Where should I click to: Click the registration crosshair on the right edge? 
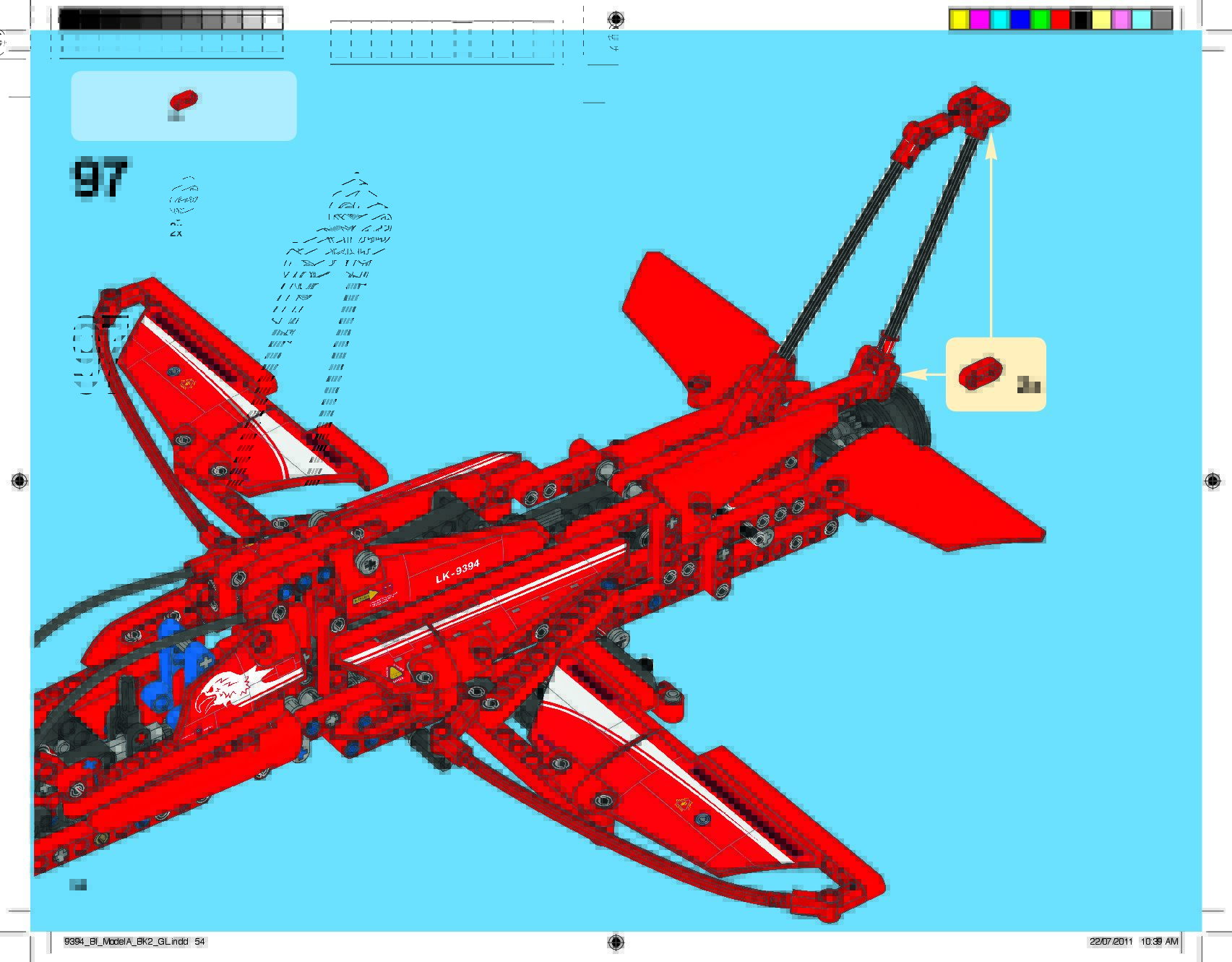click(x=1212, y=481)
